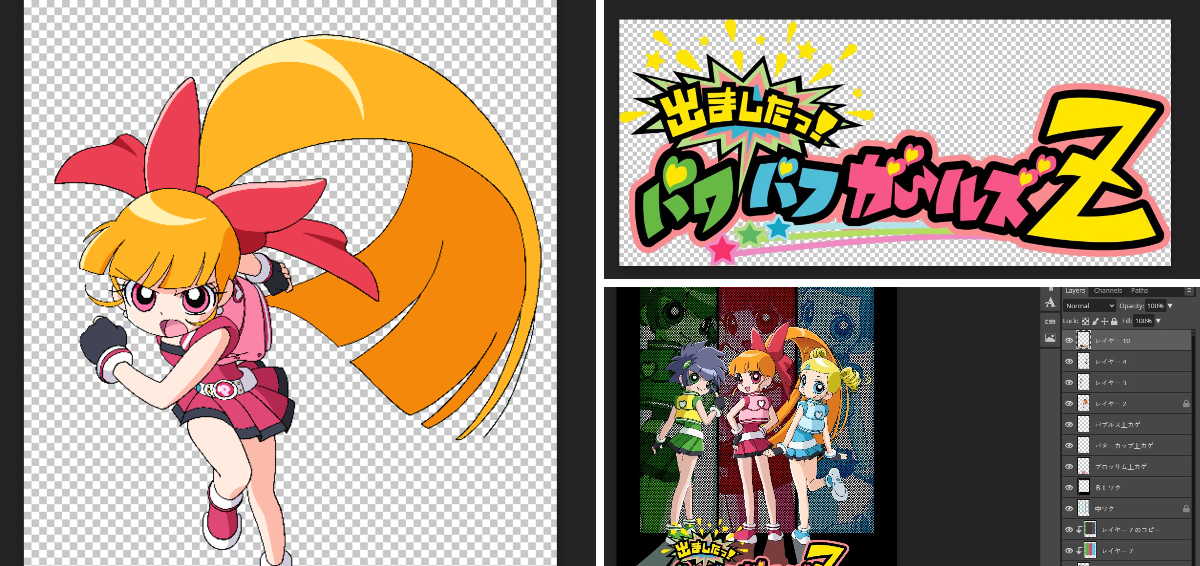Lock image pixels brush icon

(1095, 321)
